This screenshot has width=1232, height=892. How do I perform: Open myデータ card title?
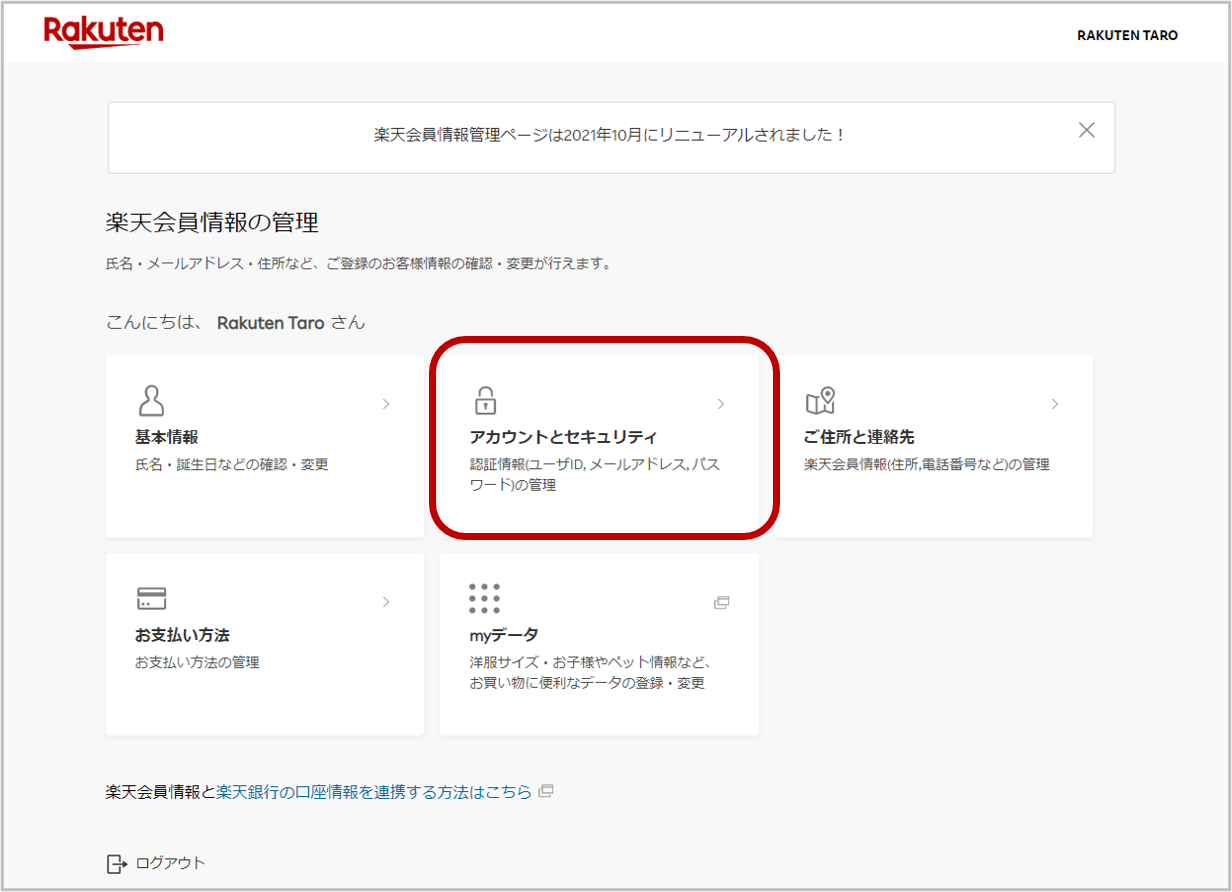coord(504,635)
